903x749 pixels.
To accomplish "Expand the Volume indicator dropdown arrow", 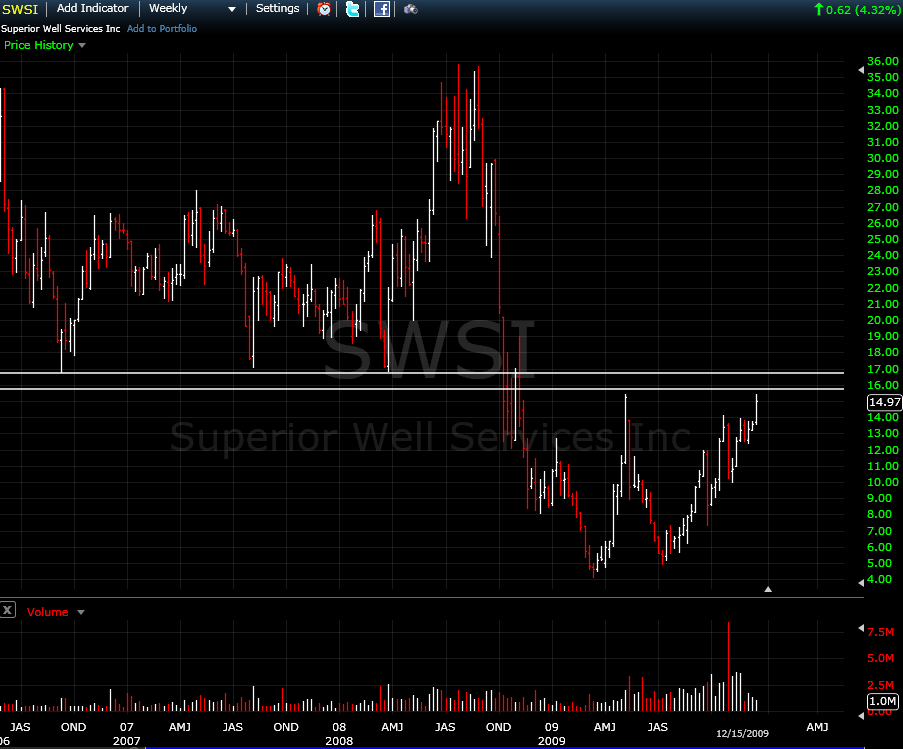I will tap(81, 613).
